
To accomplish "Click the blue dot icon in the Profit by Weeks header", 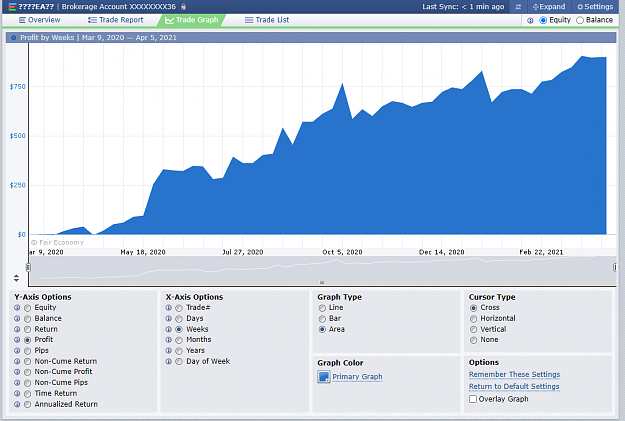I will pyautogui.click(x=14, y=38).
